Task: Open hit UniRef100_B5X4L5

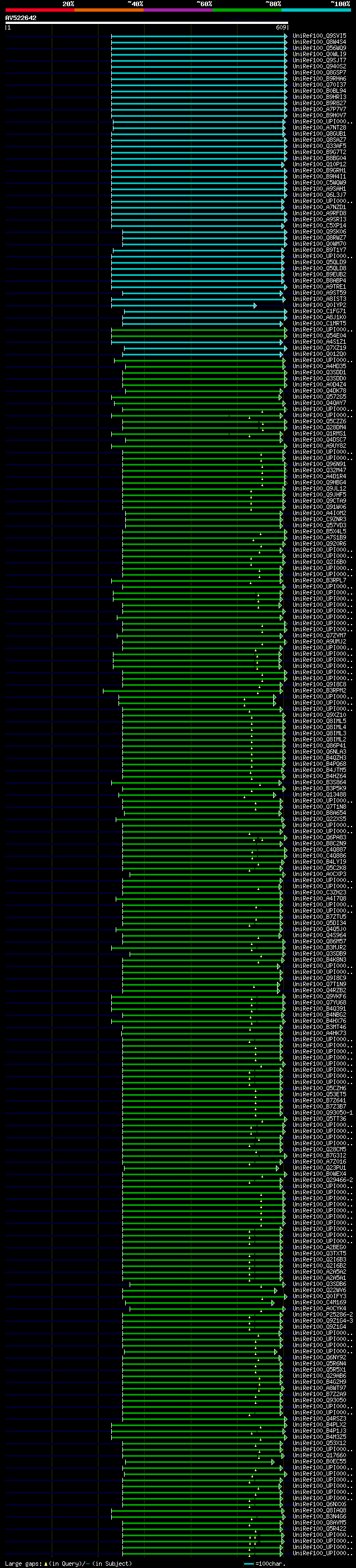Action: point(319,531)
